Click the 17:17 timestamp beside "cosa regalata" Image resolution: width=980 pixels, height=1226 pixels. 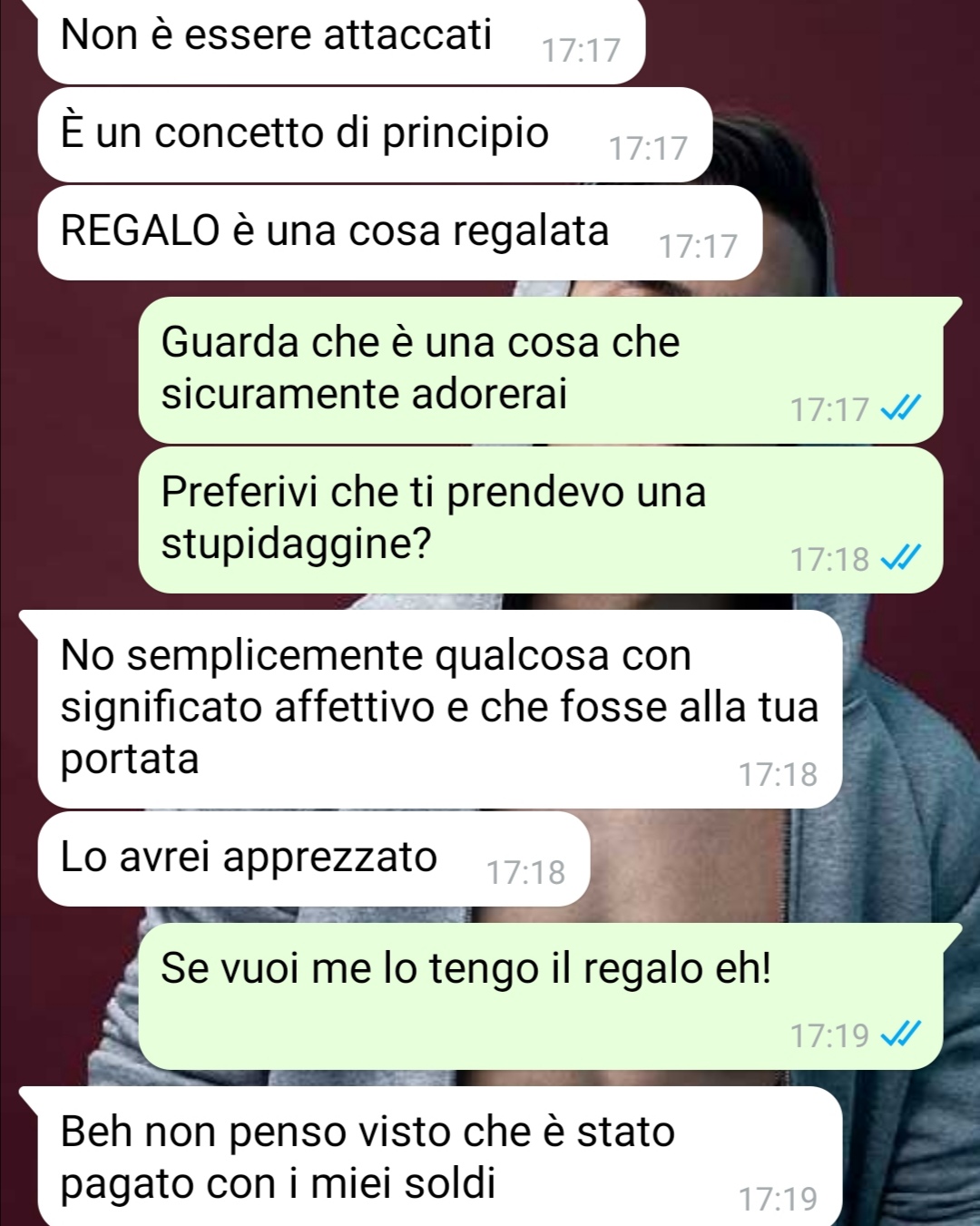click(x=698, y=246)
